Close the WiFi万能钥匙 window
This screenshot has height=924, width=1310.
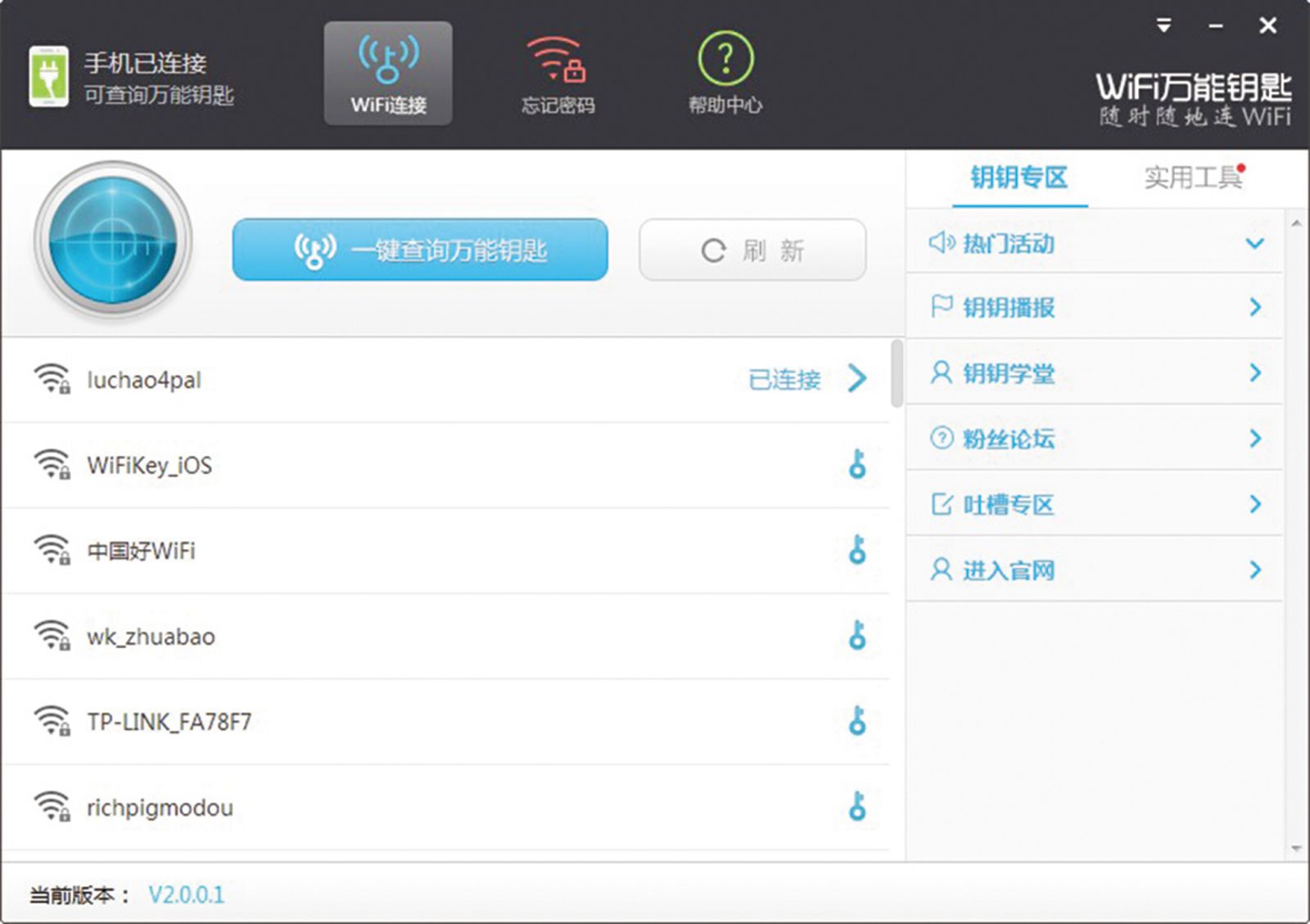(1267, 26)
